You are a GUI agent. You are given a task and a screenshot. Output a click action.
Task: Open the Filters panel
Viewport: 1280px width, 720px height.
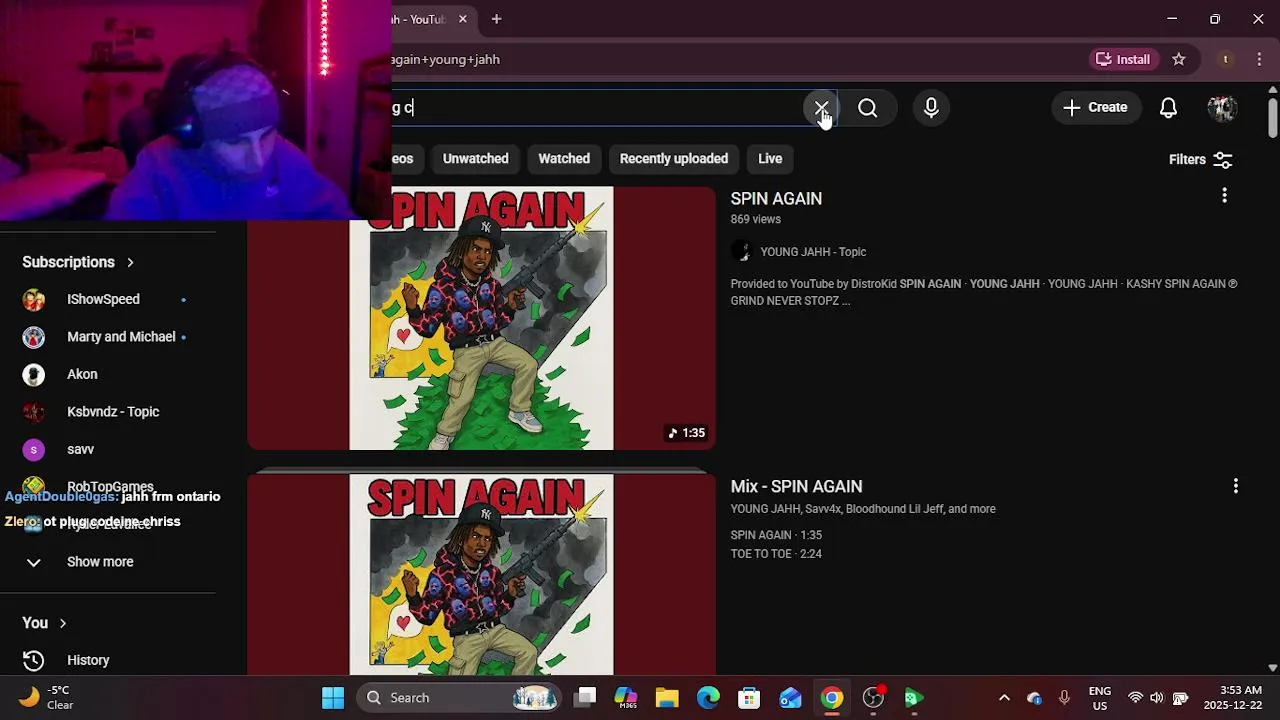(x=1201, y=160)
